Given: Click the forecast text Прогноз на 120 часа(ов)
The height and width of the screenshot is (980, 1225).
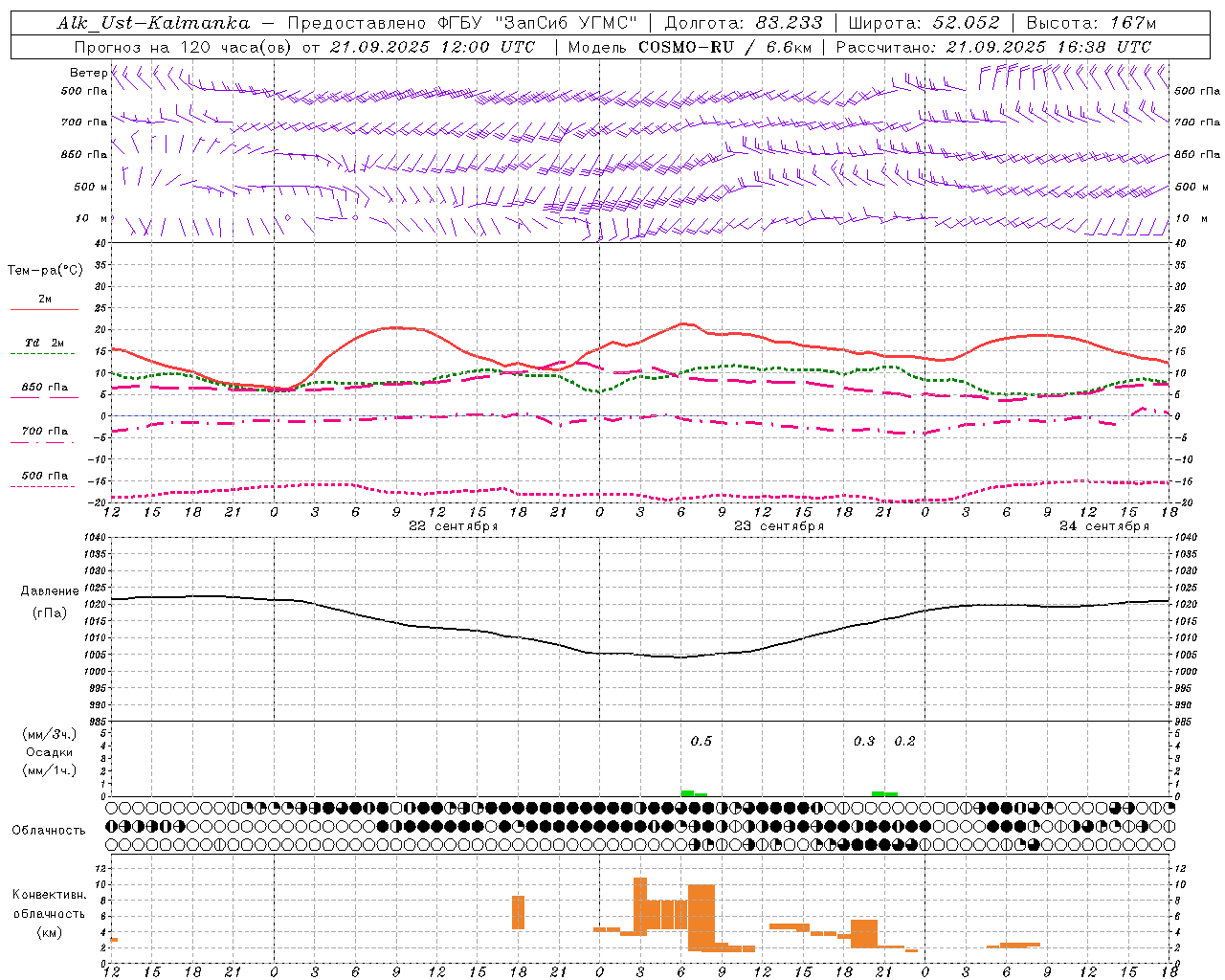Looking at the screenshot, I should (184, 47).
